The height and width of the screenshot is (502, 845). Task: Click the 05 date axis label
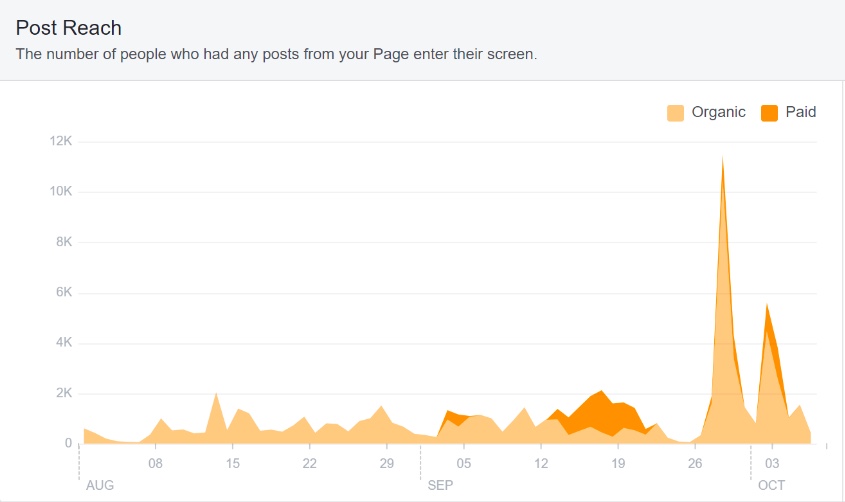coord(463,463)
